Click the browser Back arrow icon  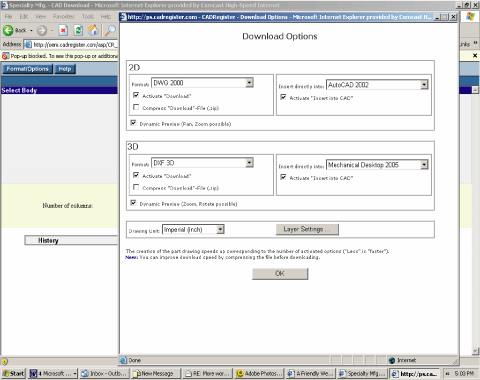[8, 30]
